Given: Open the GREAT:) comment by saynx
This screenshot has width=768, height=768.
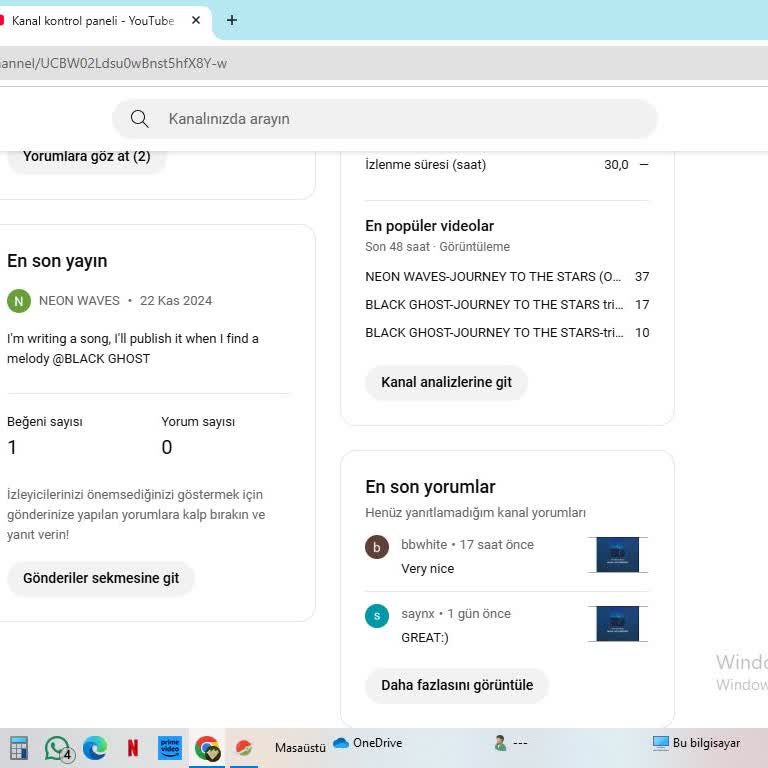Looking at the screenshot, I should [x=425, y=638].
